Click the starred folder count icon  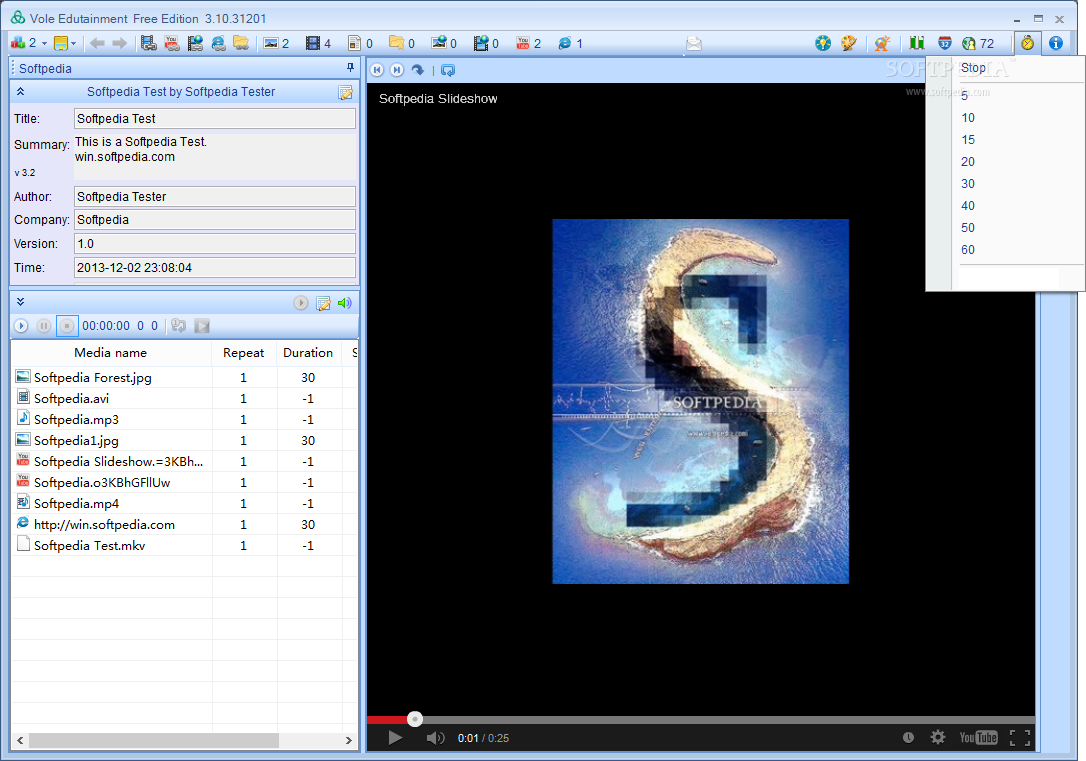396,43
